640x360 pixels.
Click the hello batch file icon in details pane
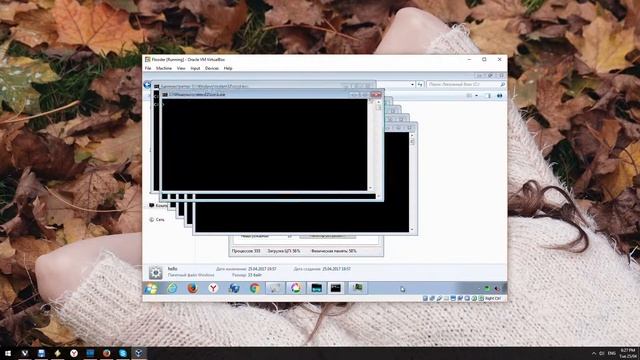[156, 272]
